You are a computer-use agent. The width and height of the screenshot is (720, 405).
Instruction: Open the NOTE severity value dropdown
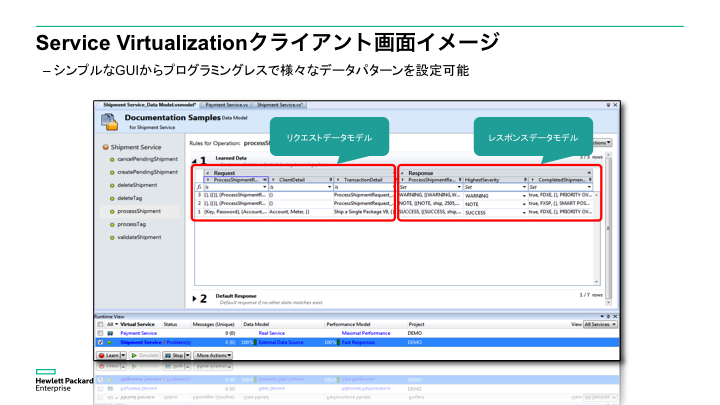(x=524, y=204)
